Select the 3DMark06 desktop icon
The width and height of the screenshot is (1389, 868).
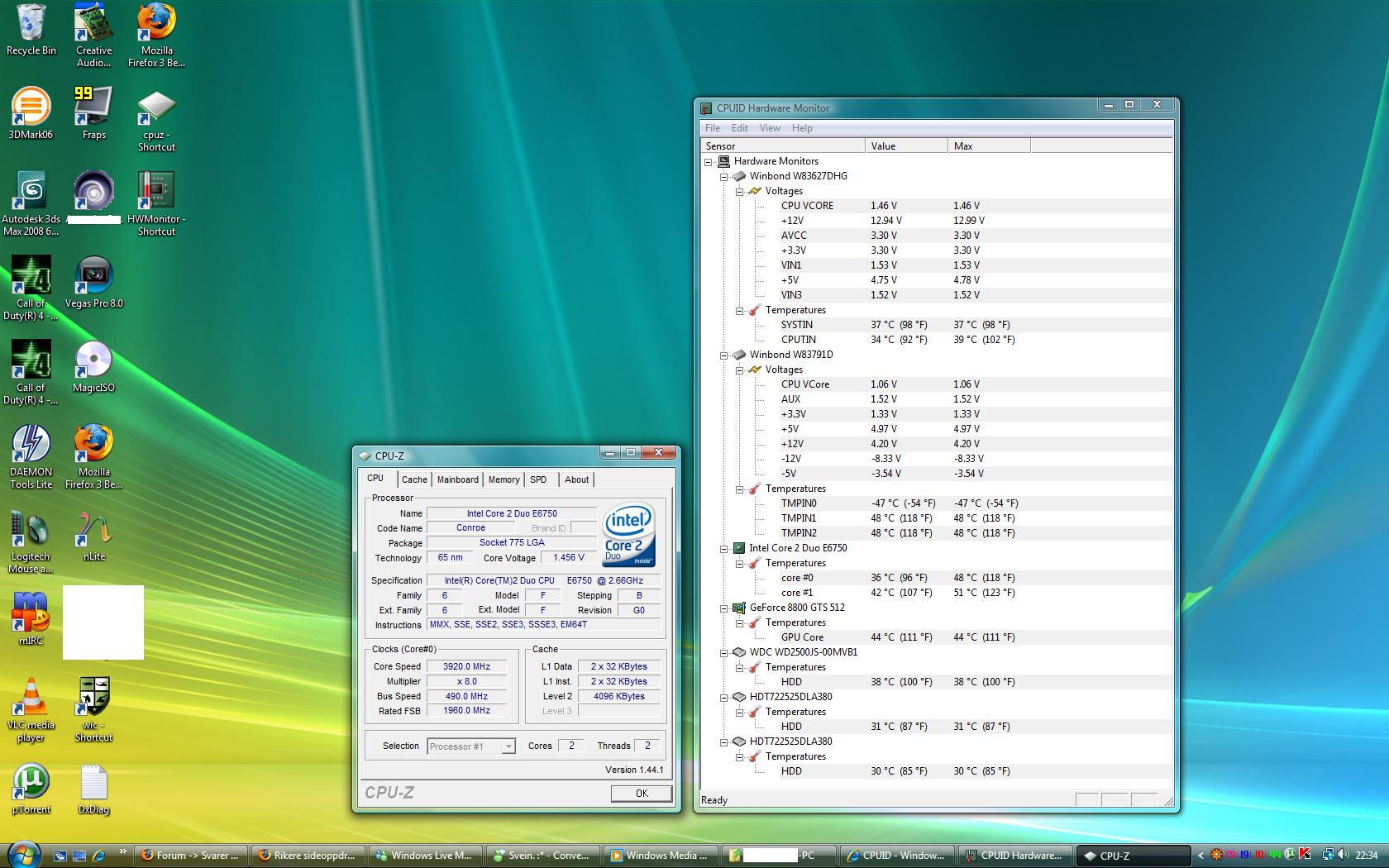[x=31, y=113]
